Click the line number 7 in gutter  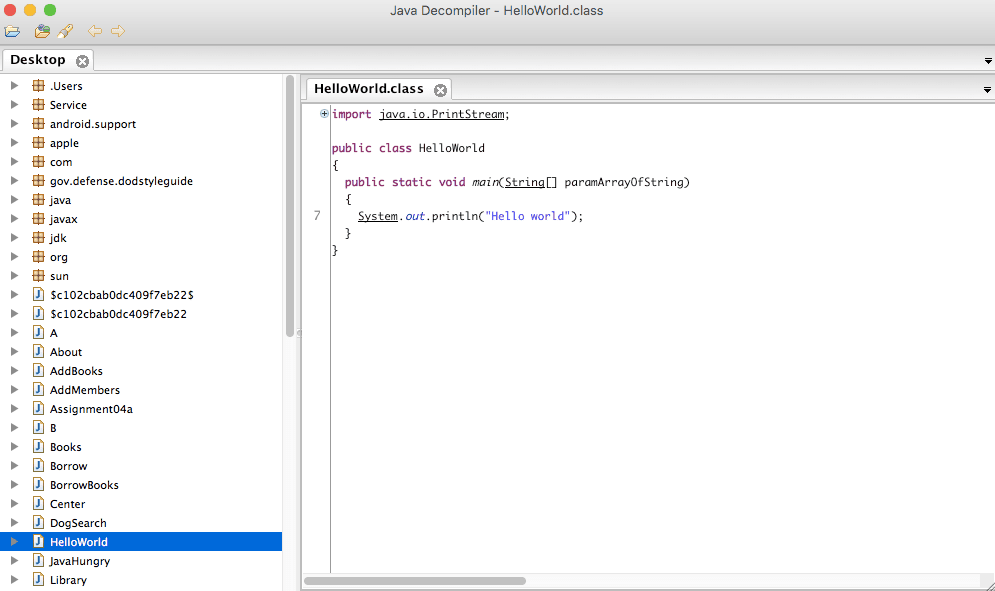317,216
